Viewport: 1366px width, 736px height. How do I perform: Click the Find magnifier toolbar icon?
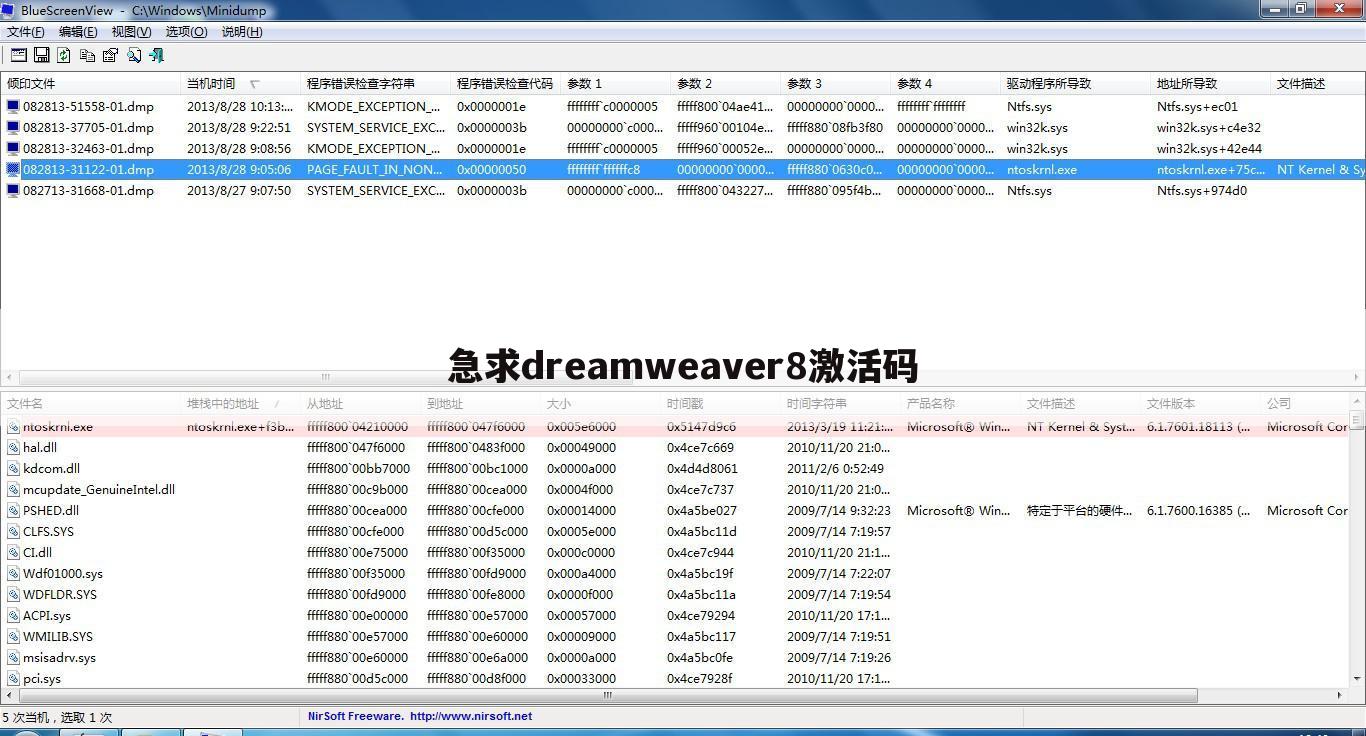coord(133,55)
